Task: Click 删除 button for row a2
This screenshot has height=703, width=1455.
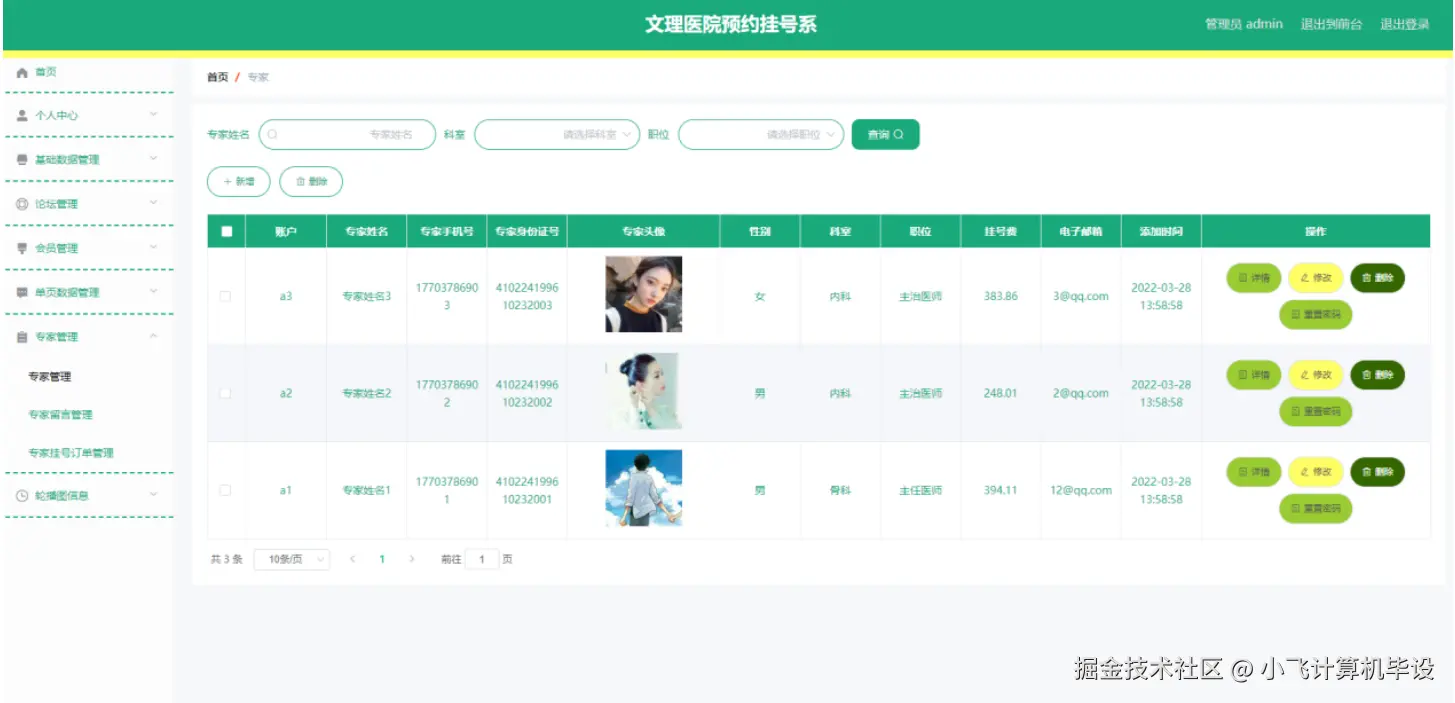Action: point(1377,375)
